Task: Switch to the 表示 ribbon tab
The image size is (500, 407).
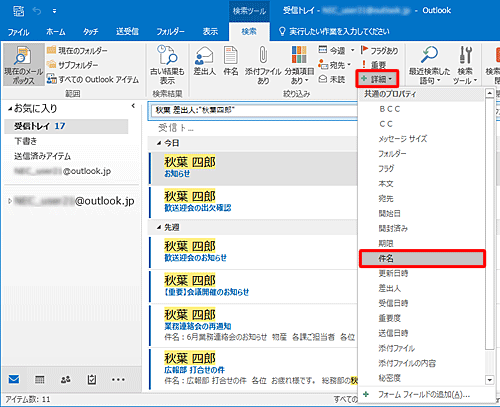Action: coord(210,32)
